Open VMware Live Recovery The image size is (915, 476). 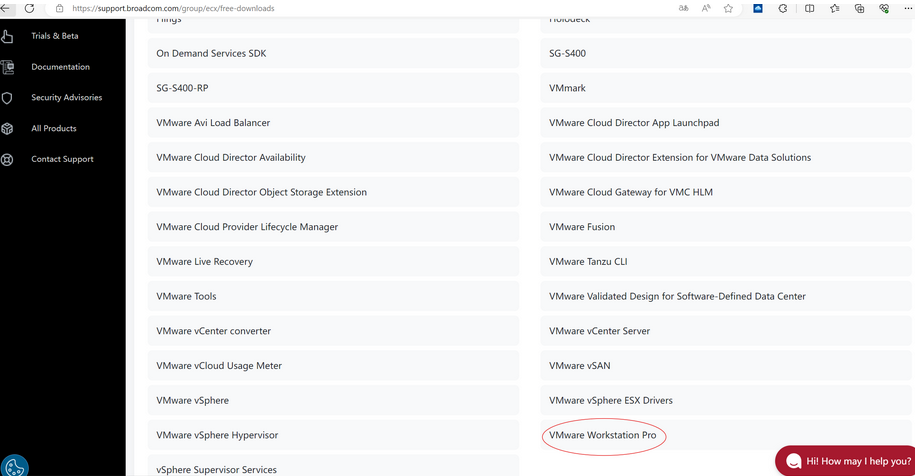pos(333,261)
